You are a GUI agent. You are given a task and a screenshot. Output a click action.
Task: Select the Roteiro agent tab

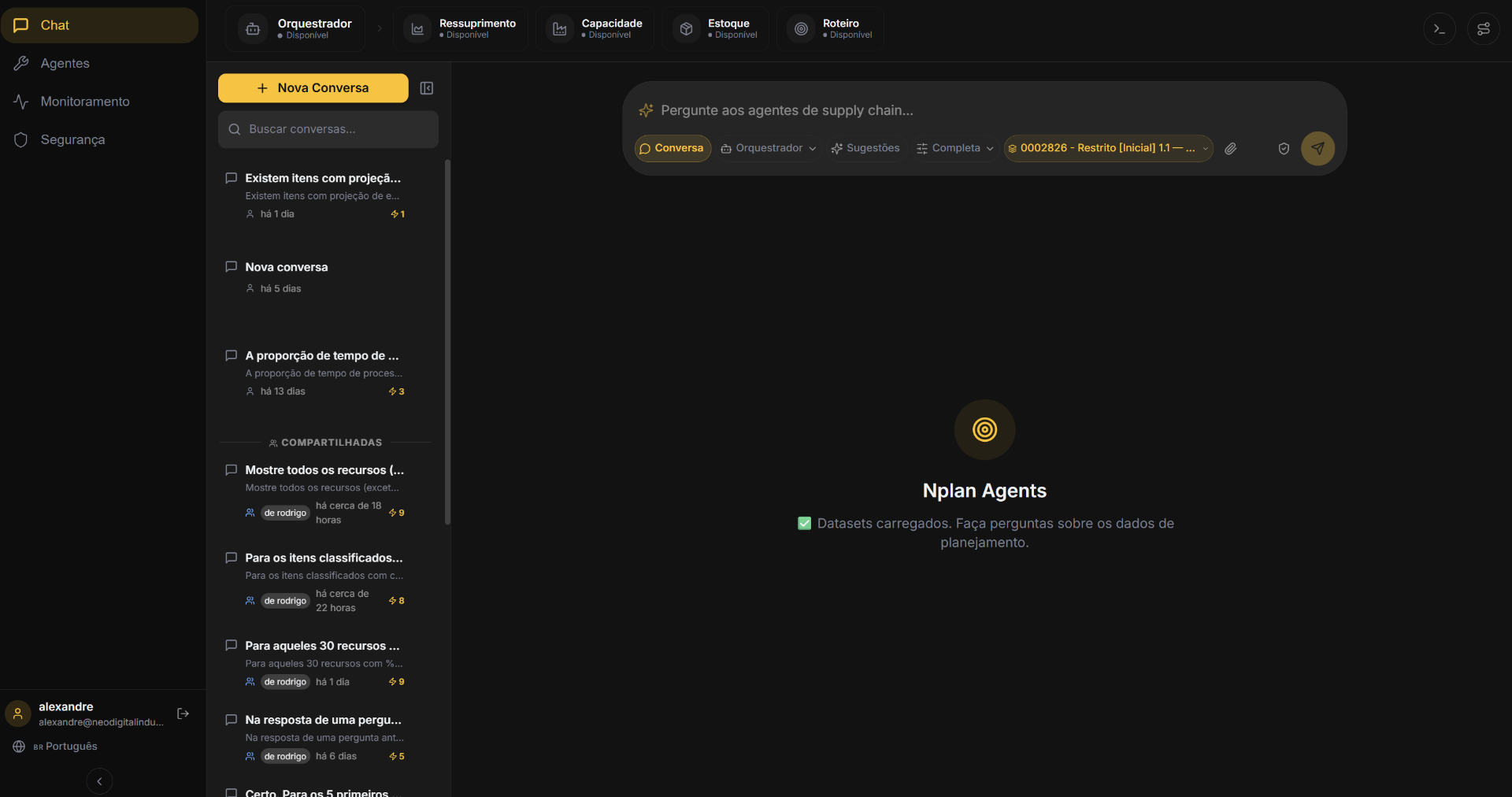click(x=831, y=29)
